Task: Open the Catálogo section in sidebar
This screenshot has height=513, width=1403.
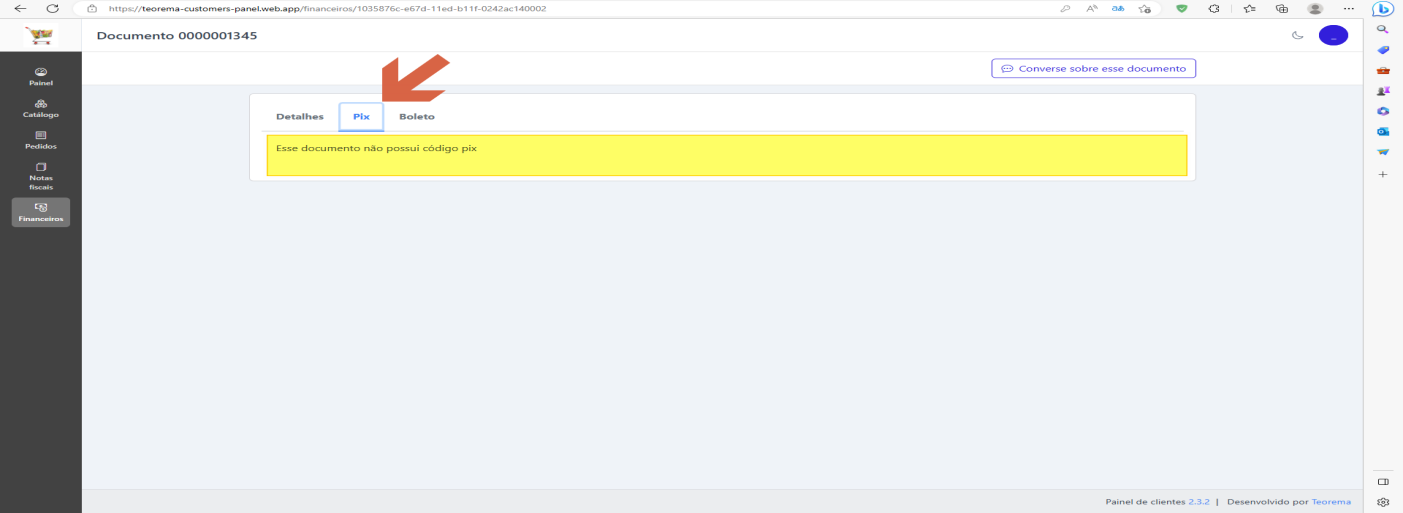Action: (41, 108)
